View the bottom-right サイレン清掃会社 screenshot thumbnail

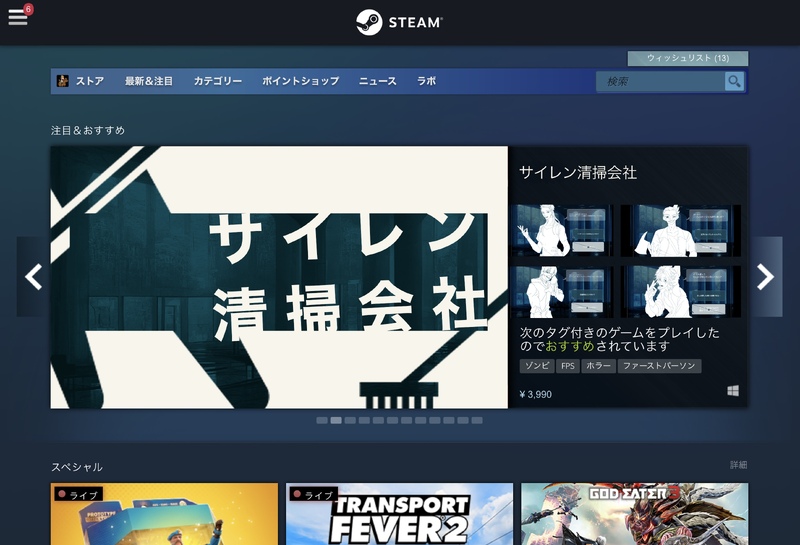click(681, 291)
